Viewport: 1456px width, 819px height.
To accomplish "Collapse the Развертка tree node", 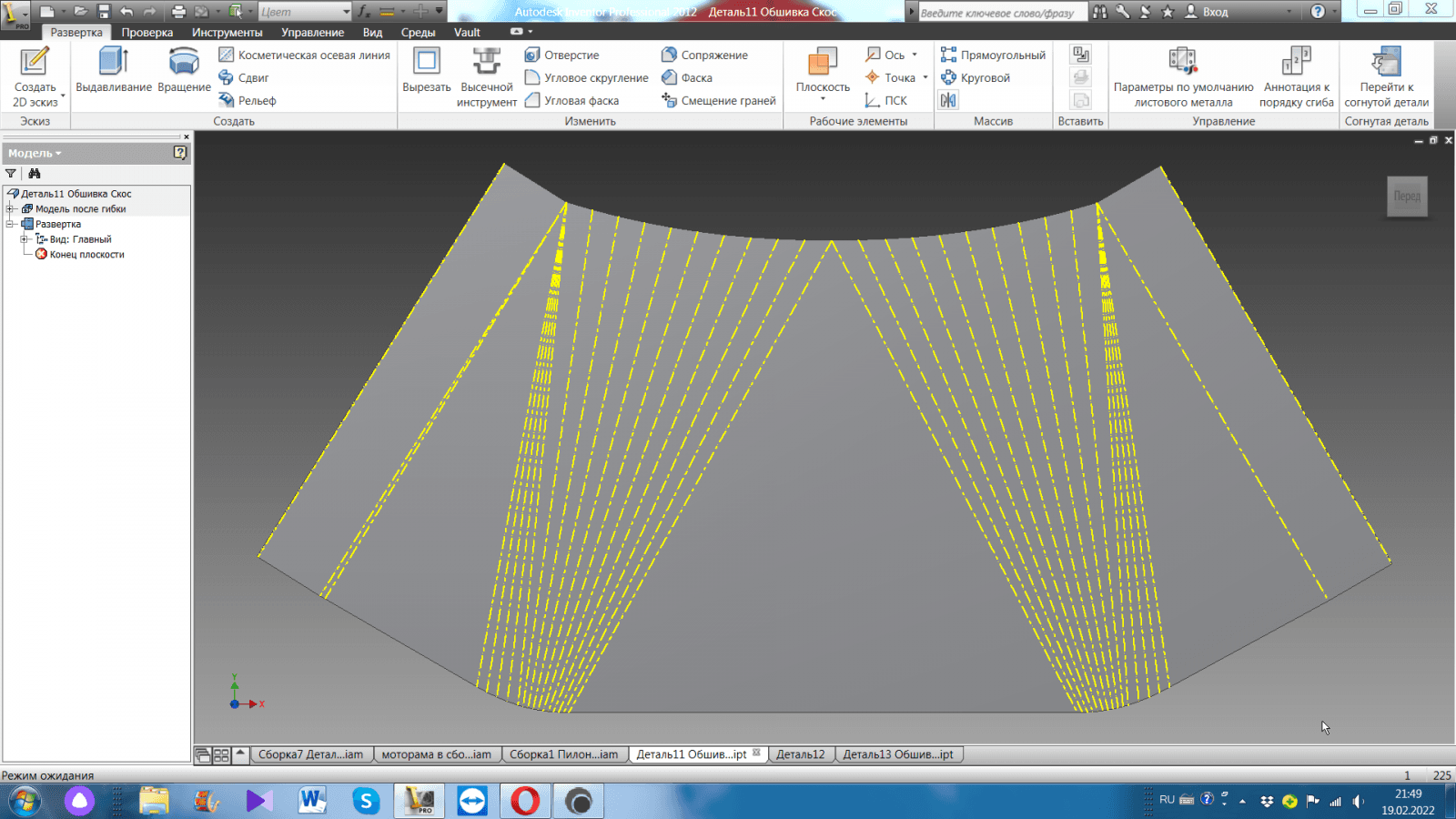I will pyautogui.click(x=11, y=224).
